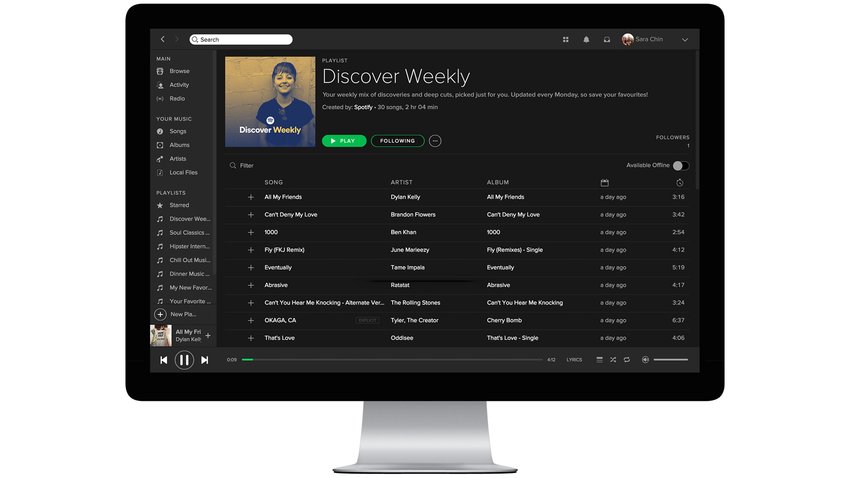Open the apps grid icon
The height and width of the screenshot is (478, 850).
click(x=565, y=40)
